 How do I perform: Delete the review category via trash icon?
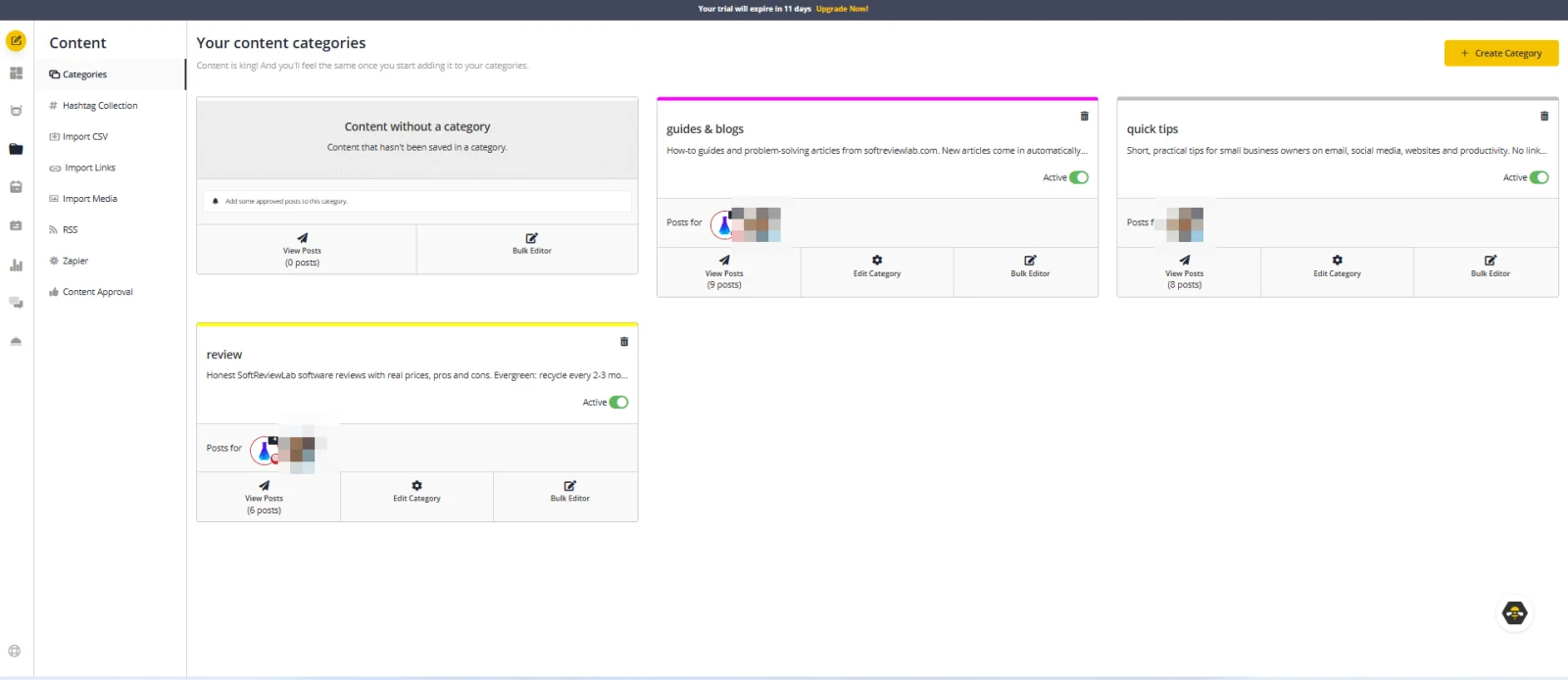[x=624, y=341]
